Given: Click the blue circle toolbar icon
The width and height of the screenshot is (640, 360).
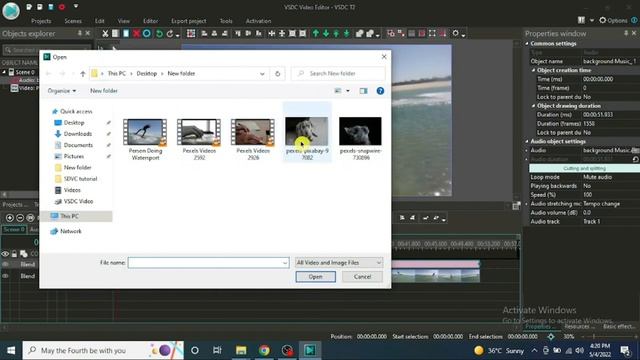Looking at the screenshot, I should [147, 33].
